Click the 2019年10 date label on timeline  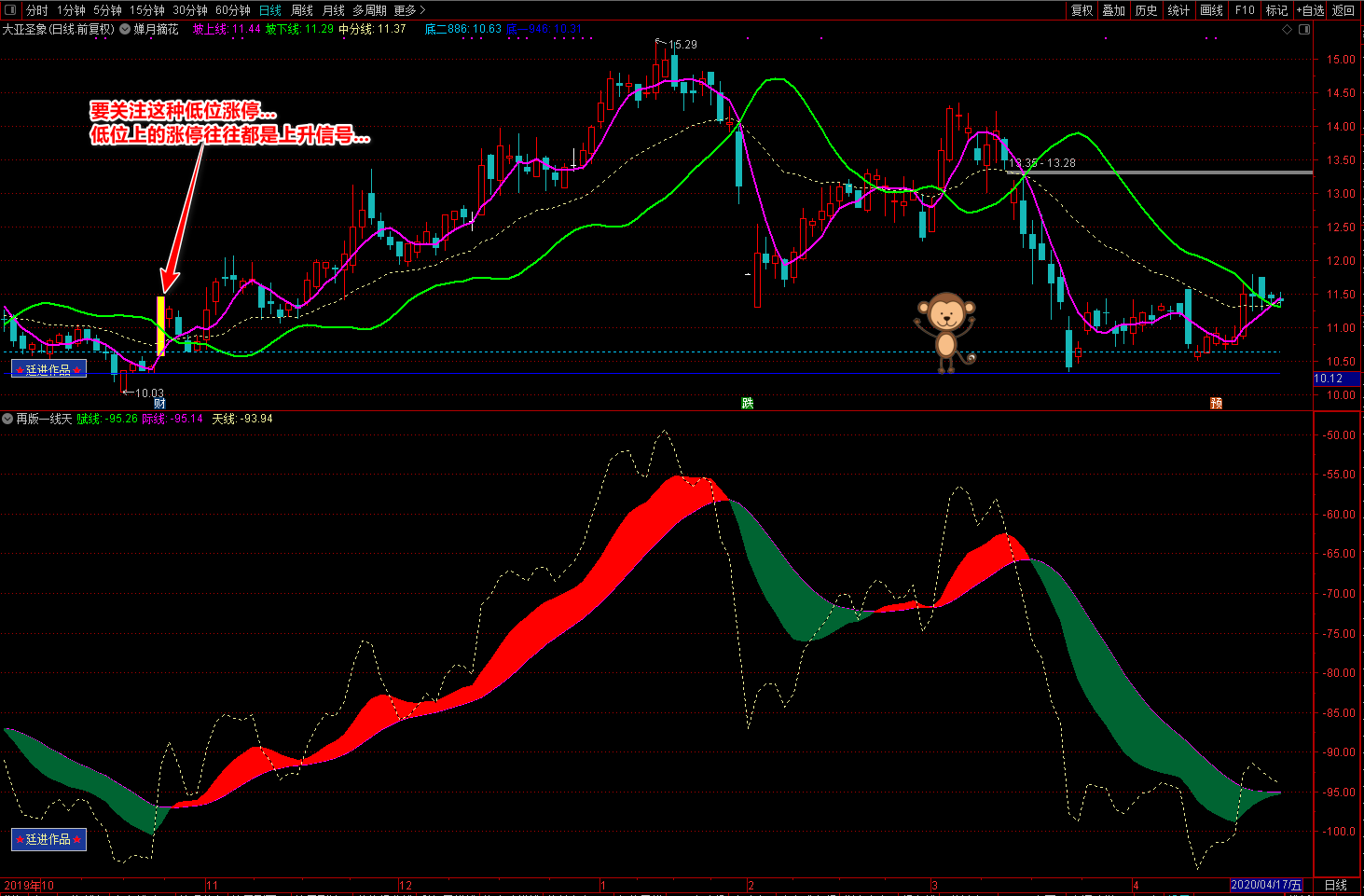coord(29,885)
